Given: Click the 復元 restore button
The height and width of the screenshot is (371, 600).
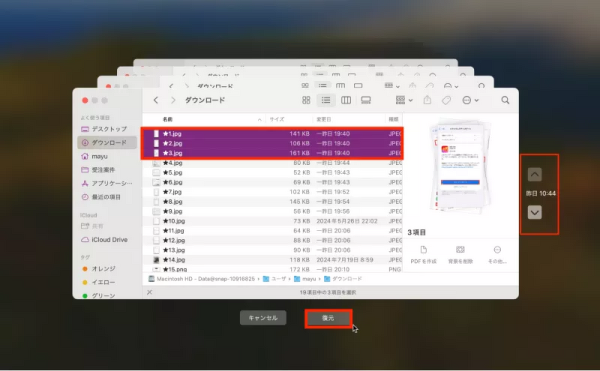Looking at the screenshot, I should pyautogui.click(x=328, y=318).
